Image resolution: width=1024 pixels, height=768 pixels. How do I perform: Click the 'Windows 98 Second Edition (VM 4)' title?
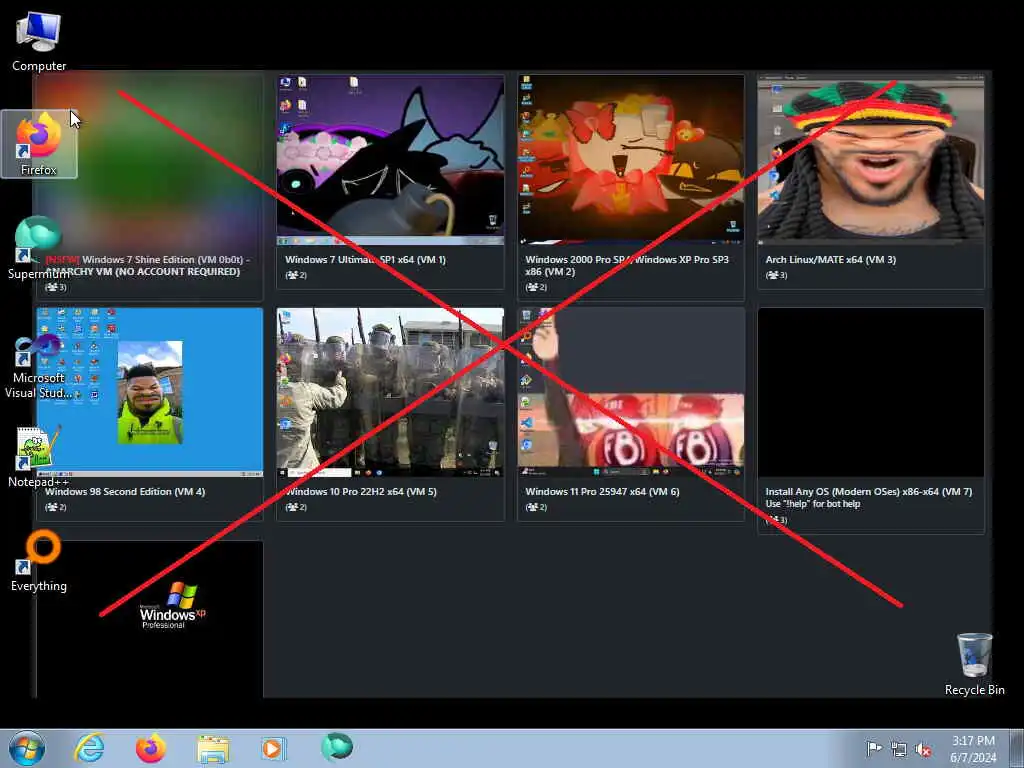pyautogui.click(x=125, y=491)
